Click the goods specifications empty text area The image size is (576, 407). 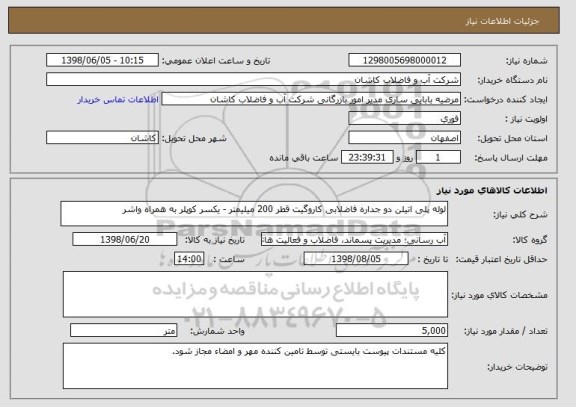[x=255, y=295]
